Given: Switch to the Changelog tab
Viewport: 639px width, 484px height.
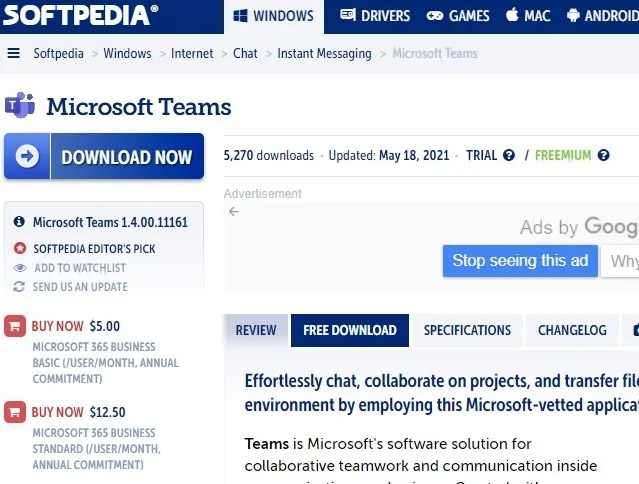Looking at the screenshot, I should click(x=572, y=330).
